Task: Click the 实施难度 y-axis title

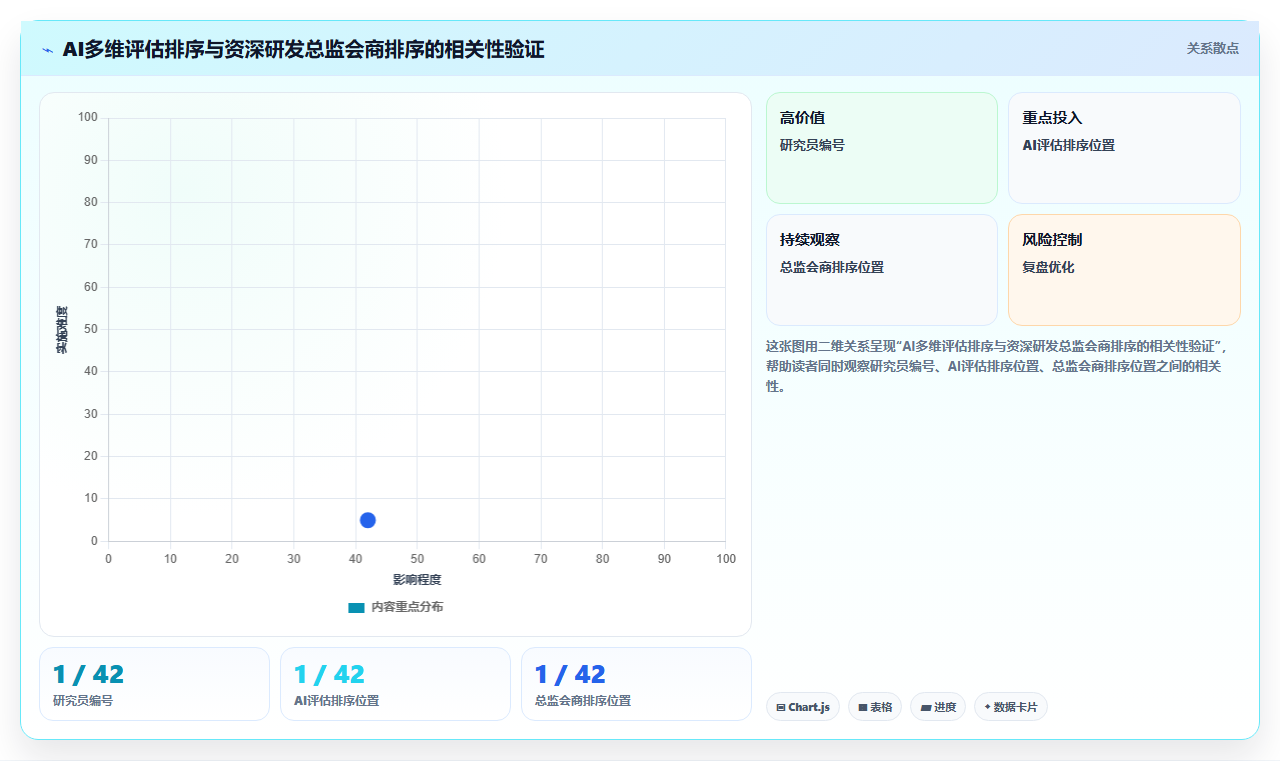Action: 62,330
